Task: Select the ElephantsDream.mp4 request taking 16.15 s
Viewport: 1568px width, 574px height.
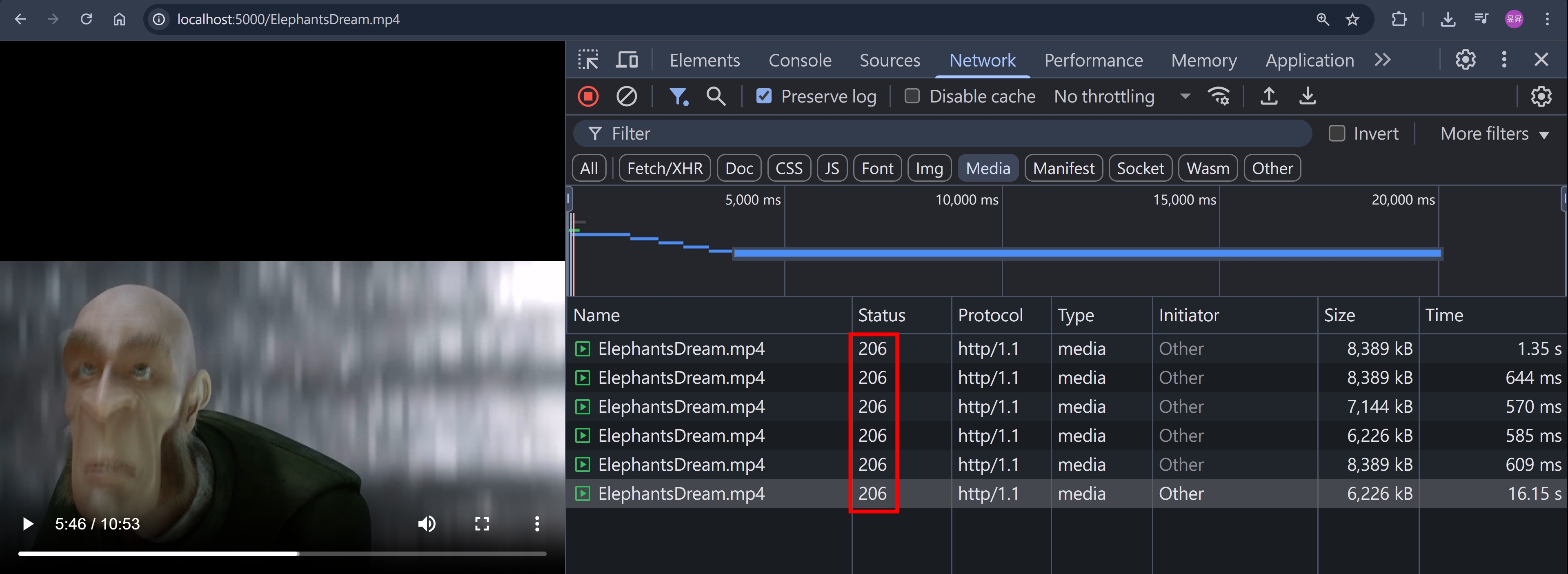Action: click(x=1066, y=493)
